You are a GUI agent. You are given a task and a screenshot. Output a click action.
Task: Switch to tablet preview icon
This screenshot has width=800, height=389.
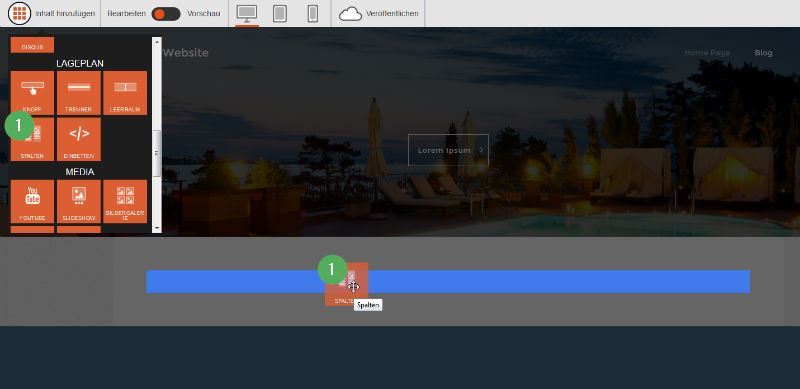(280, 14)
